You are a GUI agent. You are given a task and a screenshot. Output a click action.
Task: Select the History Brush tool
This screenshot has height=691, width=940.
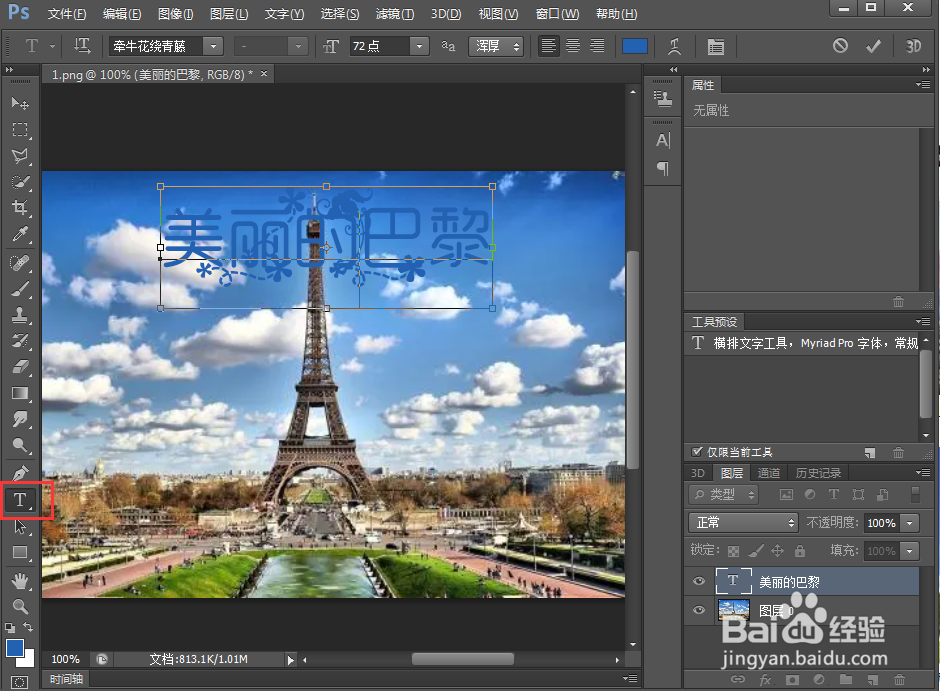tap(20, 341)
